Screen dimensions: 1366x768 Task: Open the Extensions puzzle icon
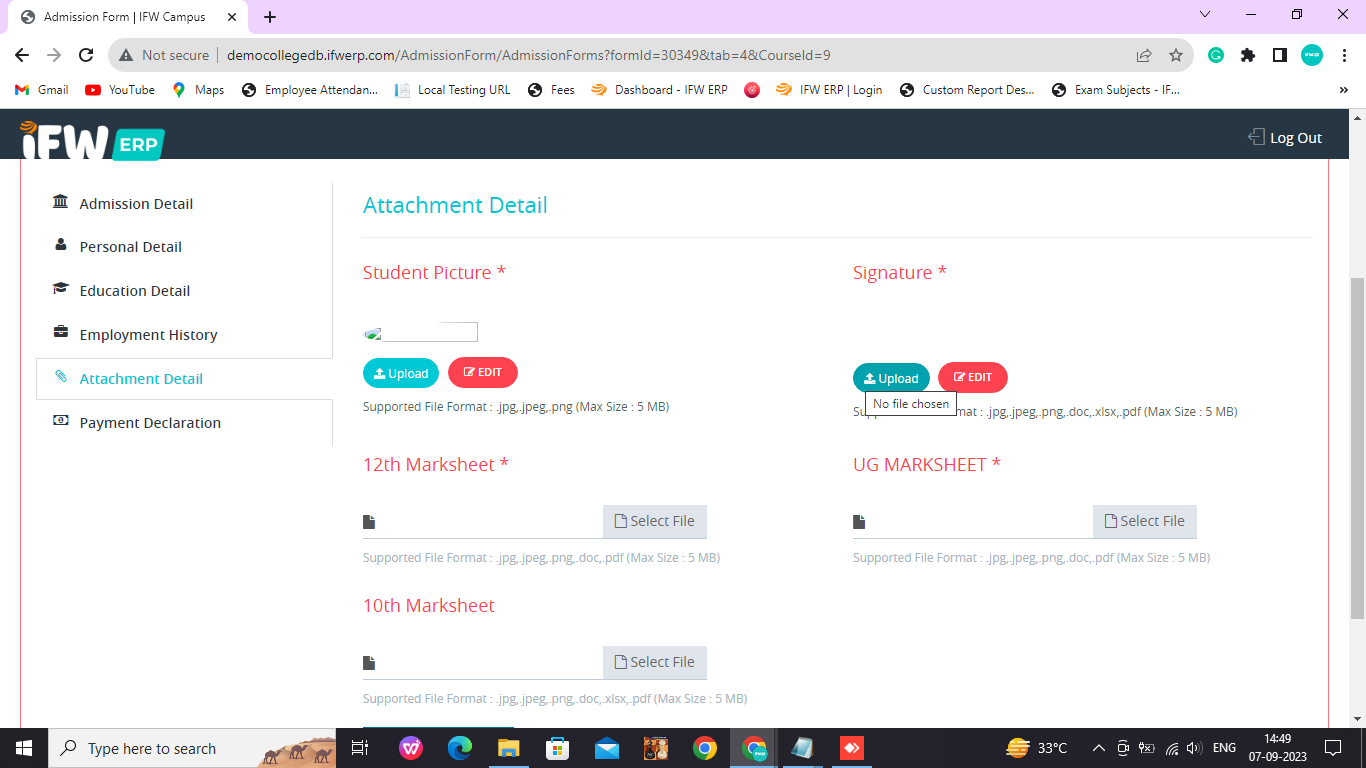tap(1248, 55)
